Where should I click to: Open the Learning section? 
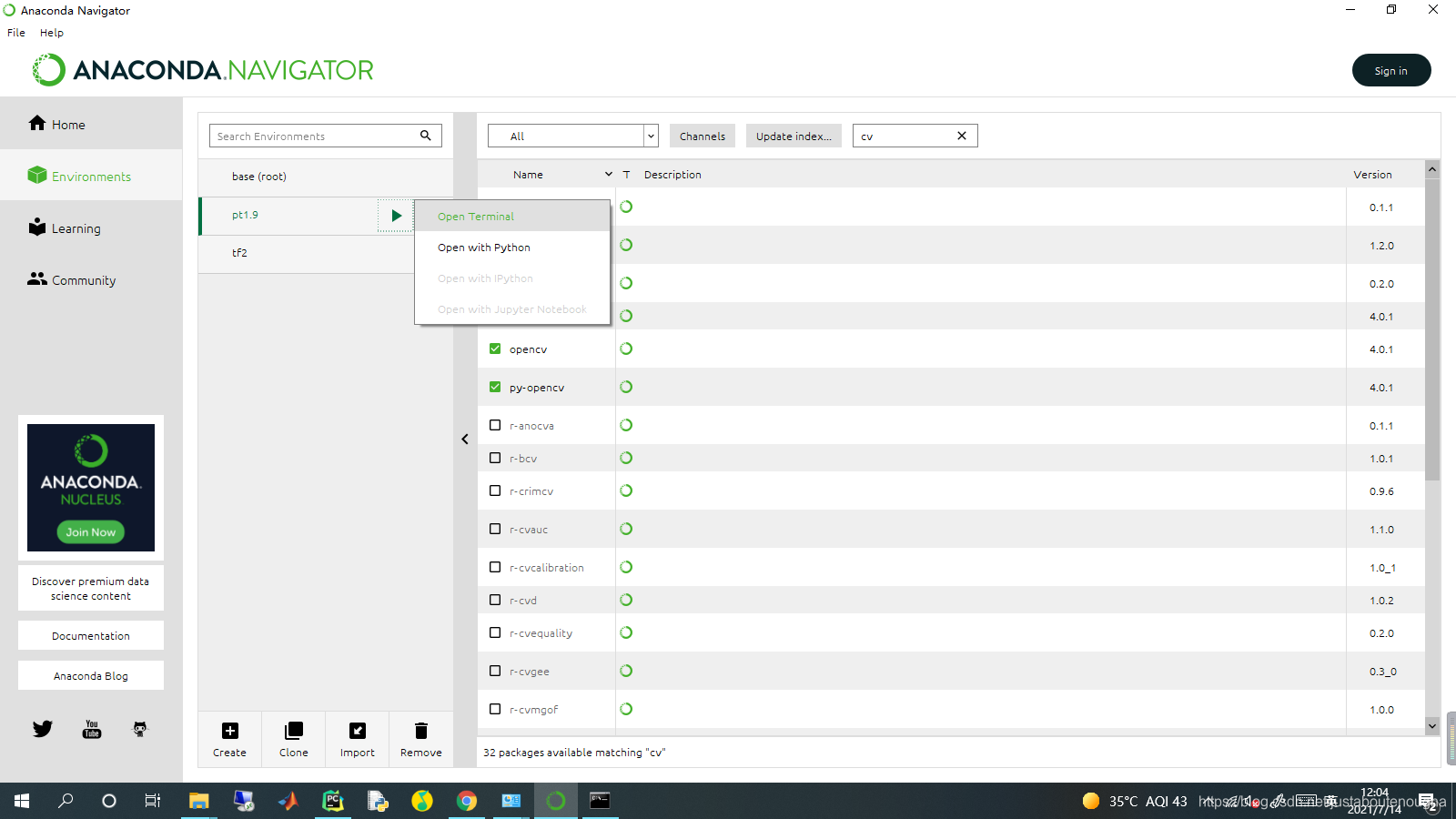tap(65, 227)
